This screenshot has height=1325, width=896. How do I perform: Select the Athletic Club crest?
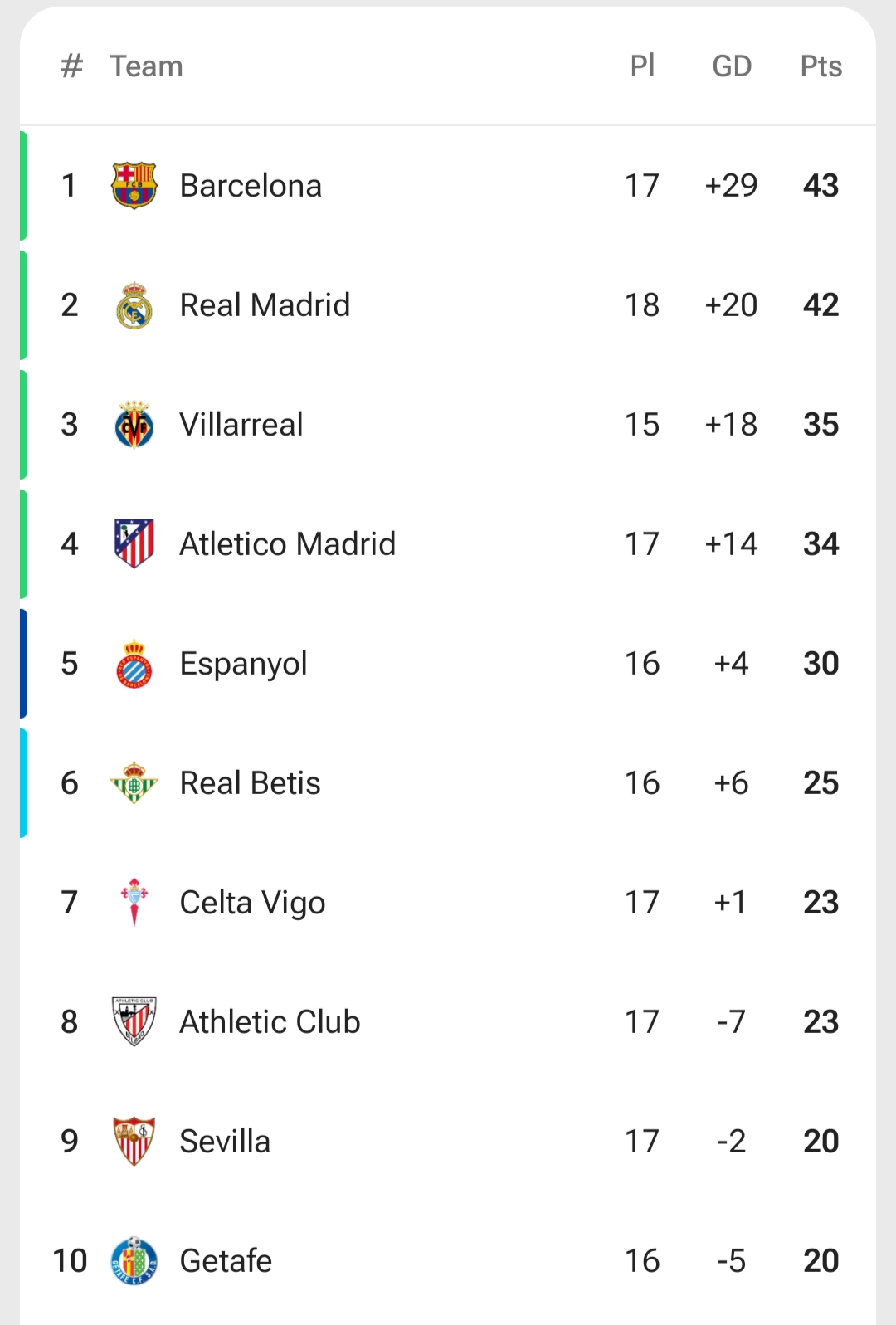(134, 1021)
